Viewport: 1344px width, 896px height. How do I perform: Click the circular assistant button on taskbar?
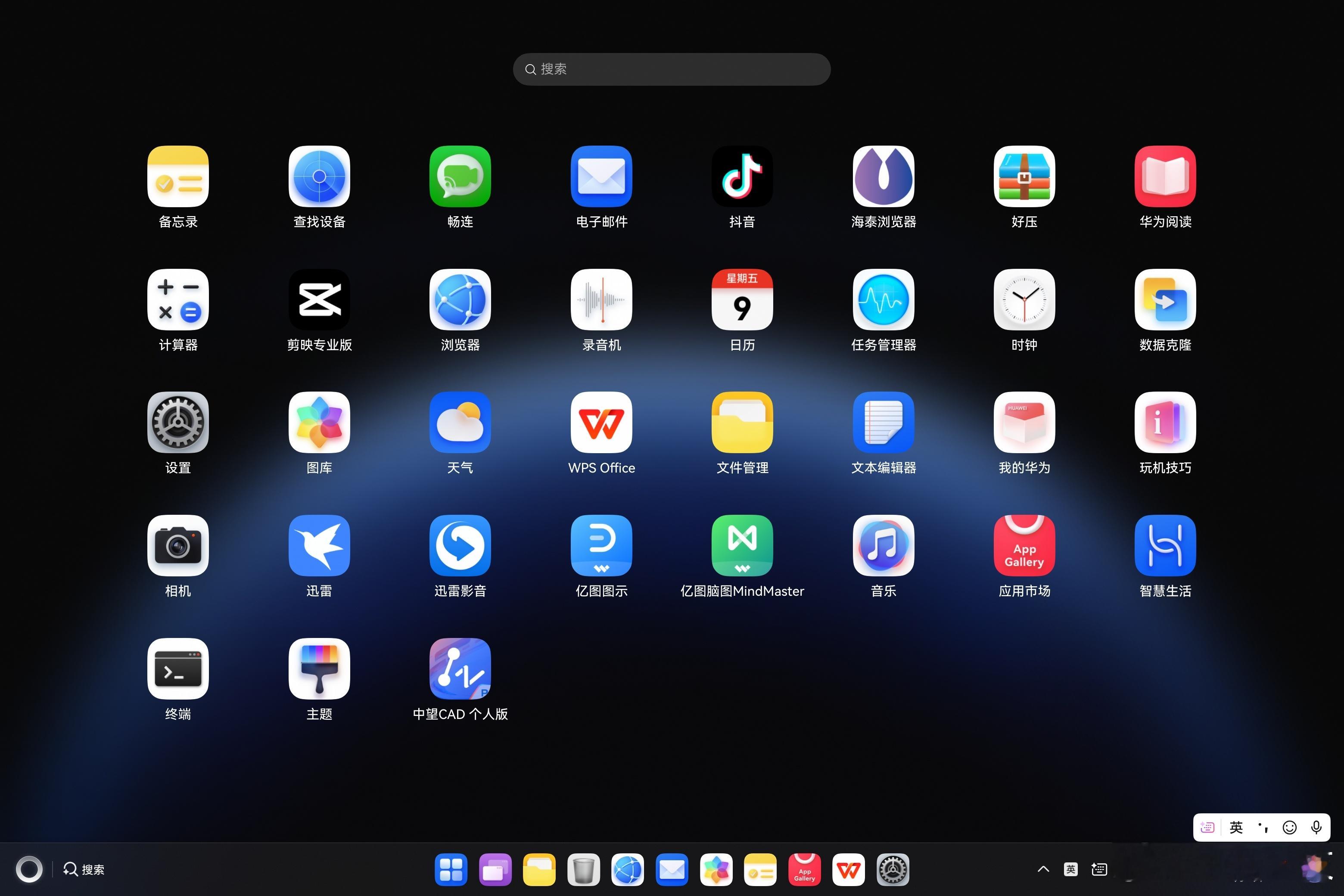(x=29, y=869)
